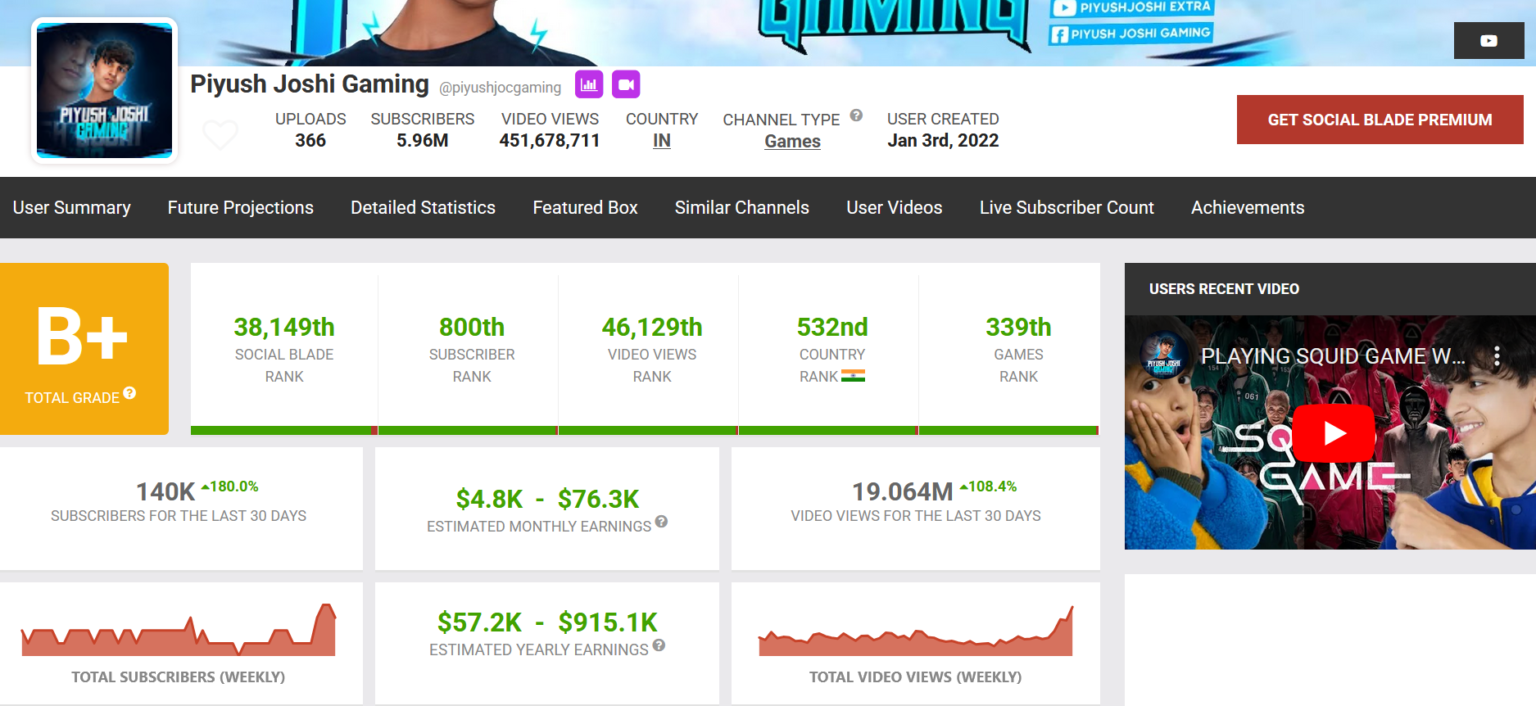Click $4.8K - $76.3K monthly earnings
This screenshot has width=1536, height=706.
click(547, 499)
